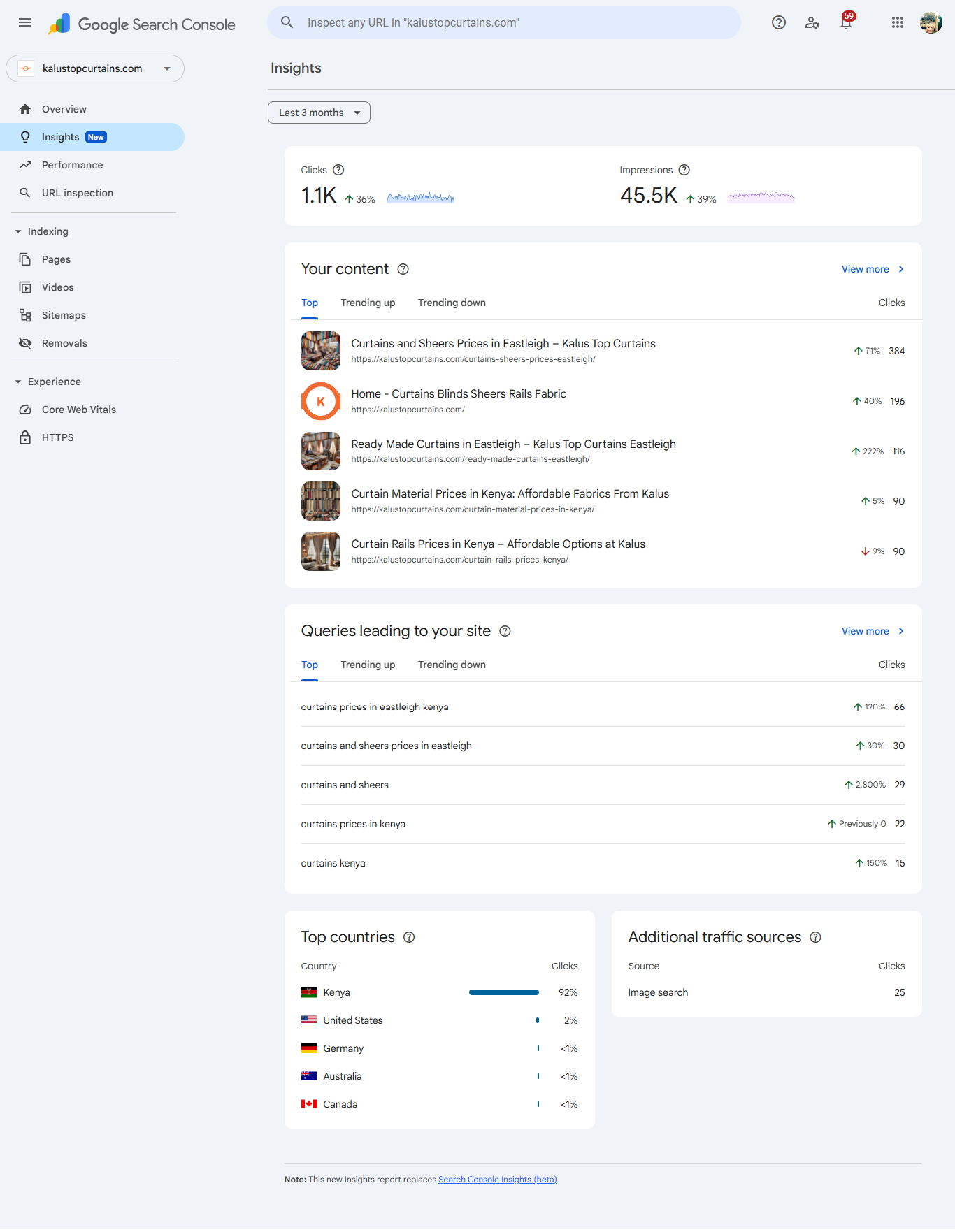Switch to Trending up in Your content

[368, 303]
